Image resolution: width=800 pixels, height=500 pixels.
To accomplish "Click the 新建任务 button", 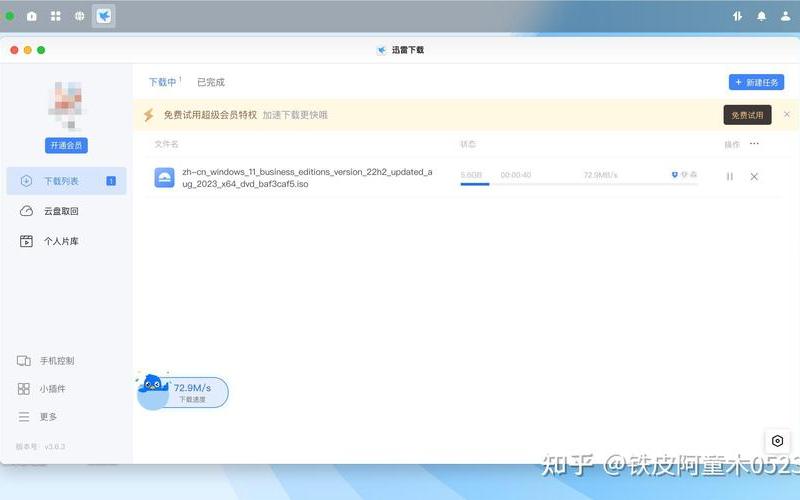I will (756, 82).
